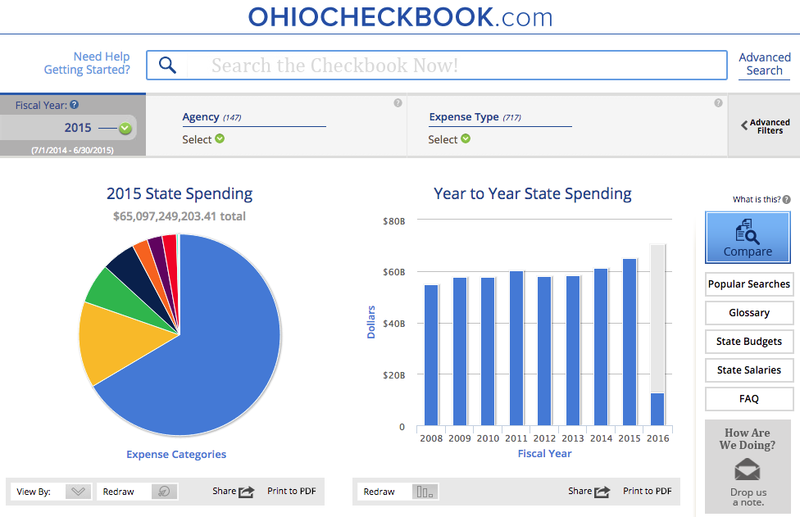Click the Expense Type help icon
Viewport: 800px width, 517px height.
click(x=718, y=103)
